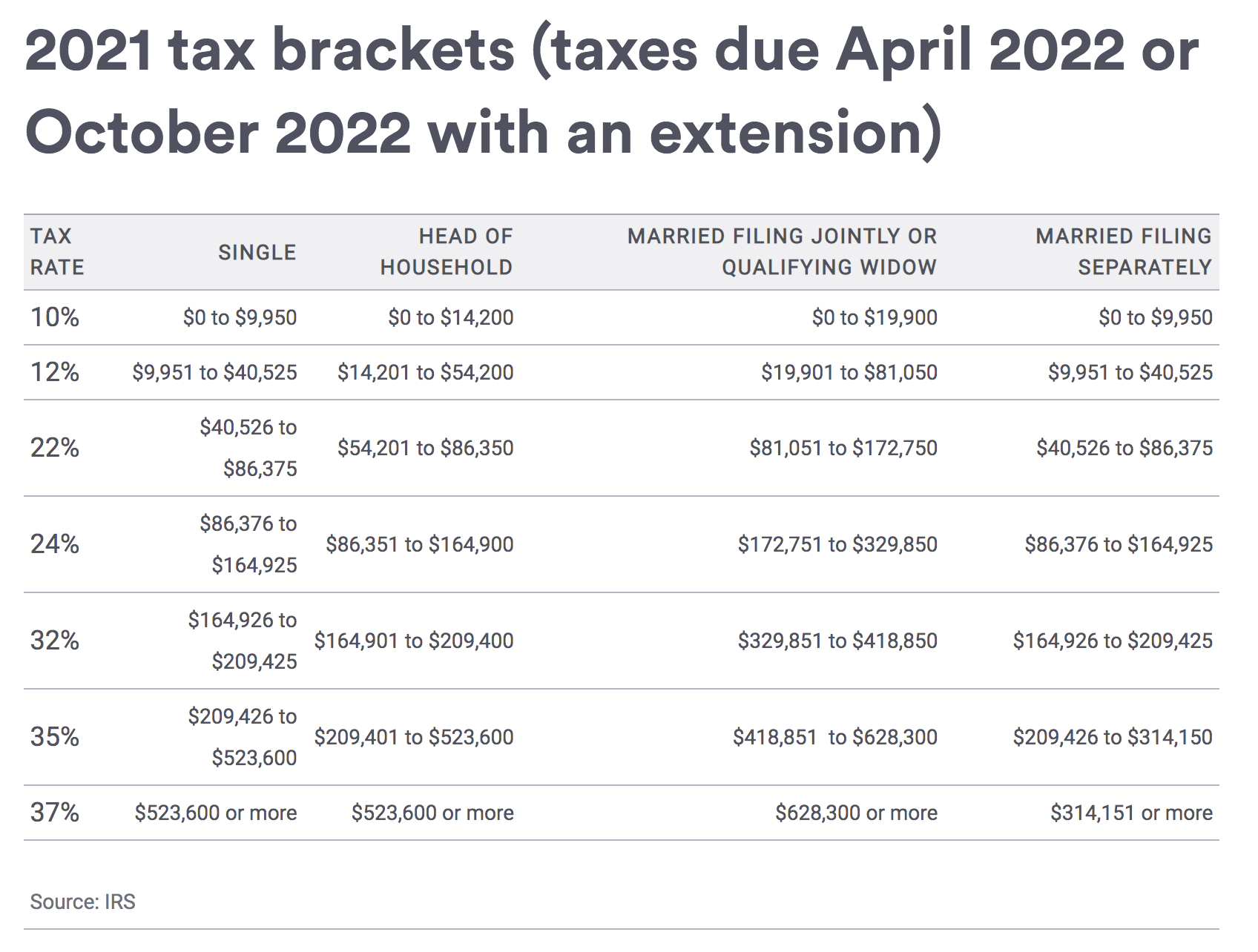Select the 12% tax rate cell

55,372
